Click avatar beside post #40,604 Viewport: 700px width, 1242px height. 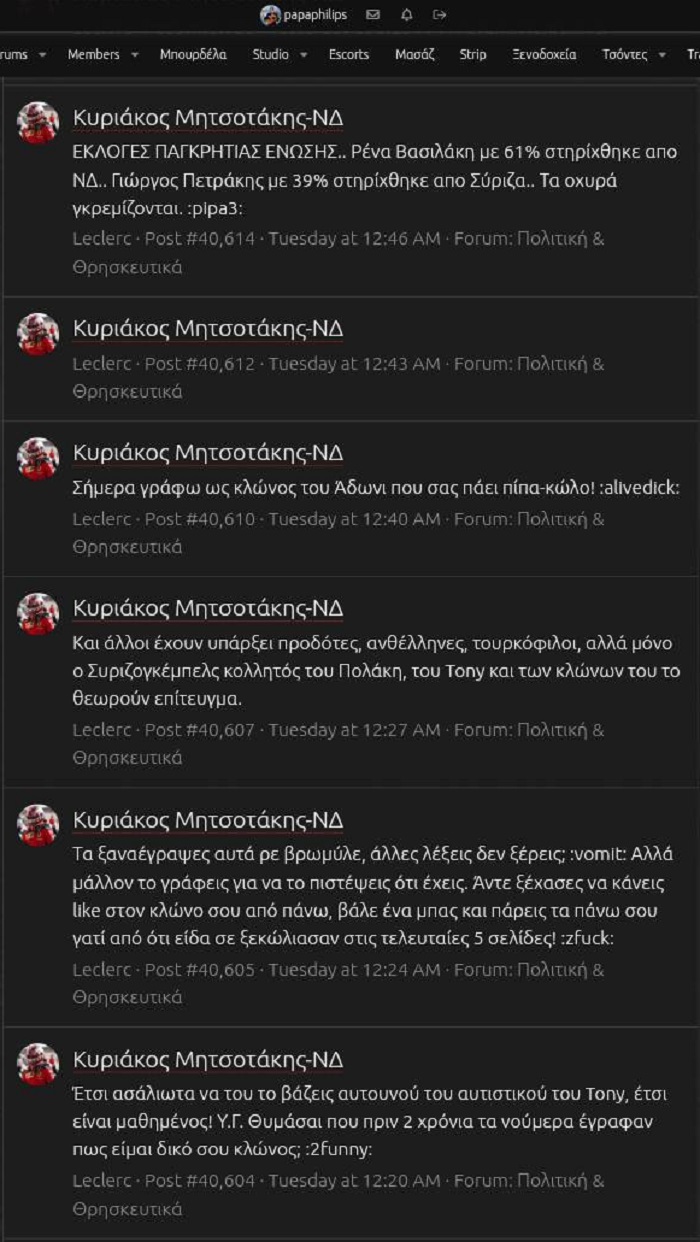pyautogui.click(x=38, y=1064)
